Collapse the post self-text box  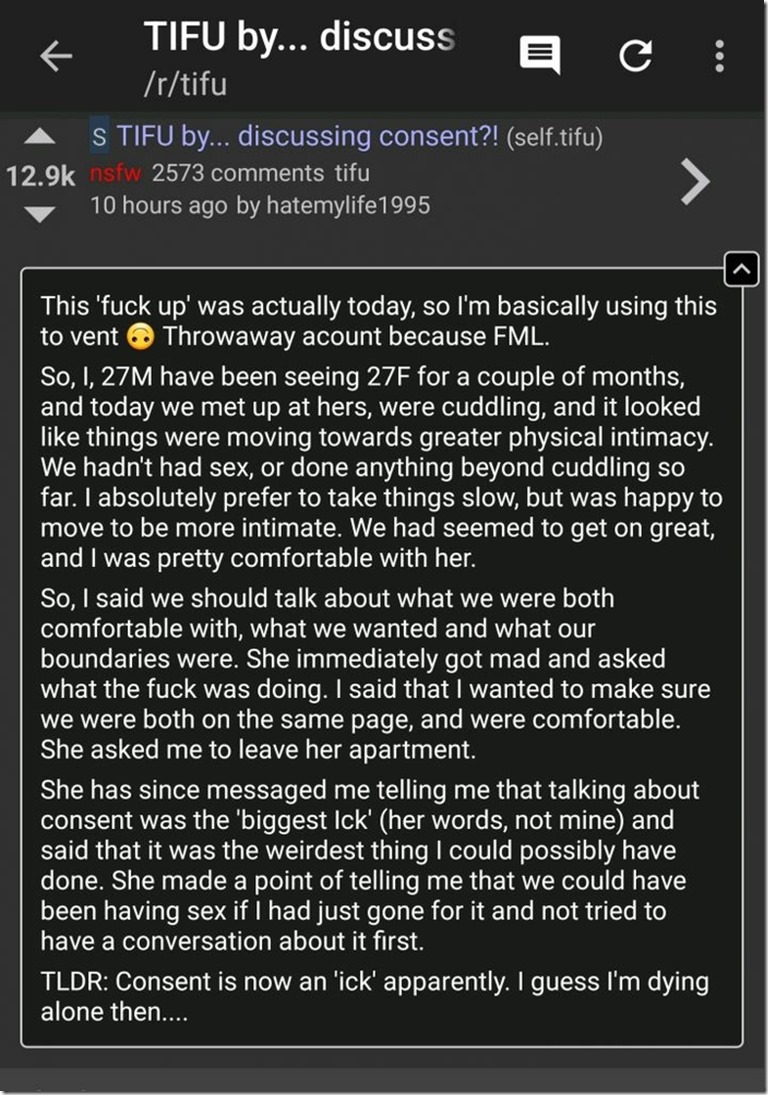[740, 268]
